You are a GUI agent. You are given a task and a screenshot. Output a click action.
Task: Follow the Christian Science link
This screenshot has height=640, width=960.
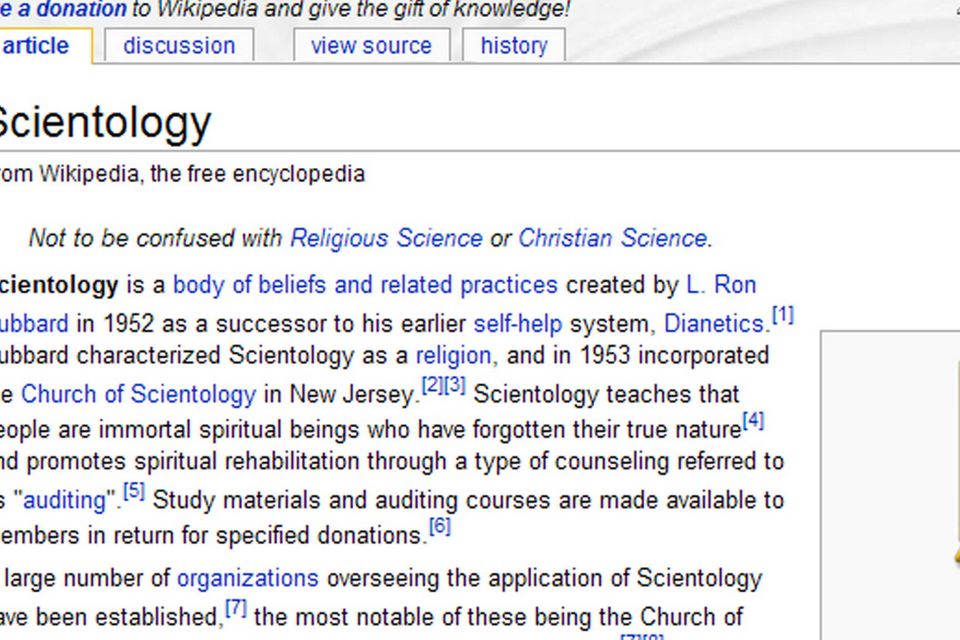612,238
